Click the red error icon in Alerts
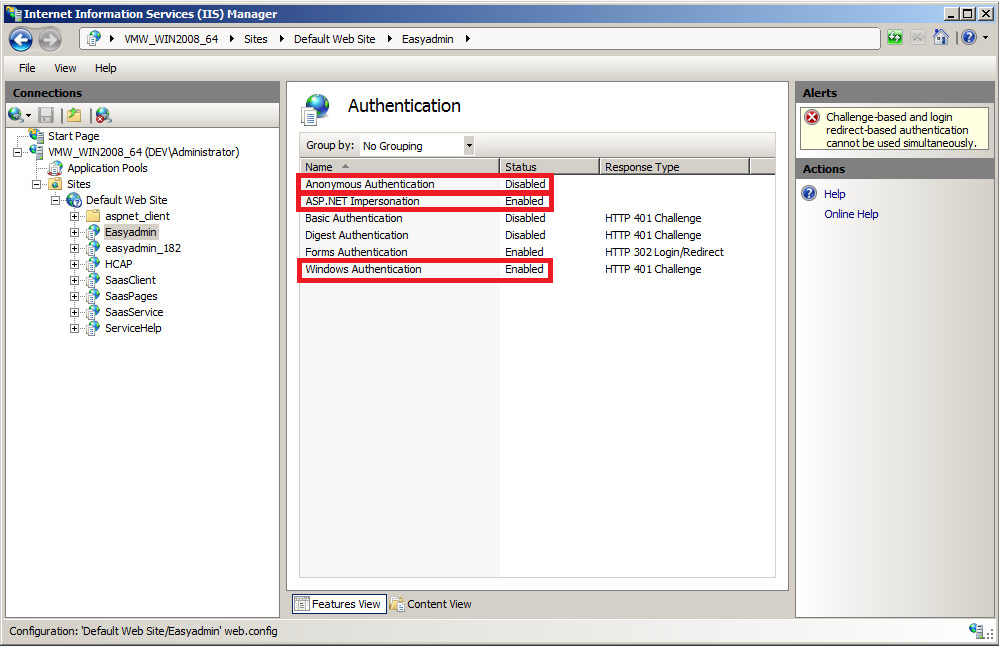 click(x=812, y=118)
